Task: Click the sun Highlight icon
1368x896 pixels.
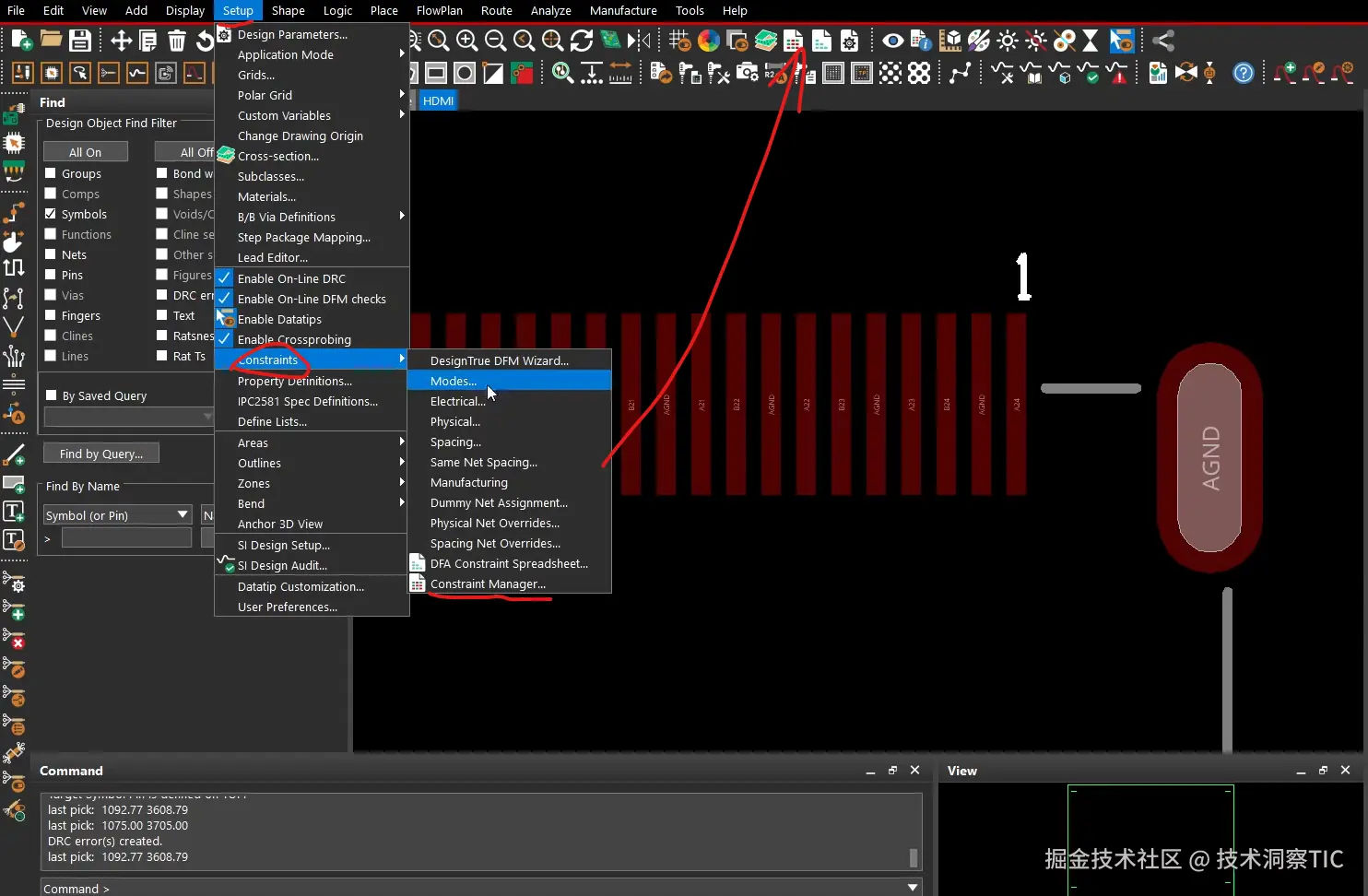Action: coord(1007,40)
